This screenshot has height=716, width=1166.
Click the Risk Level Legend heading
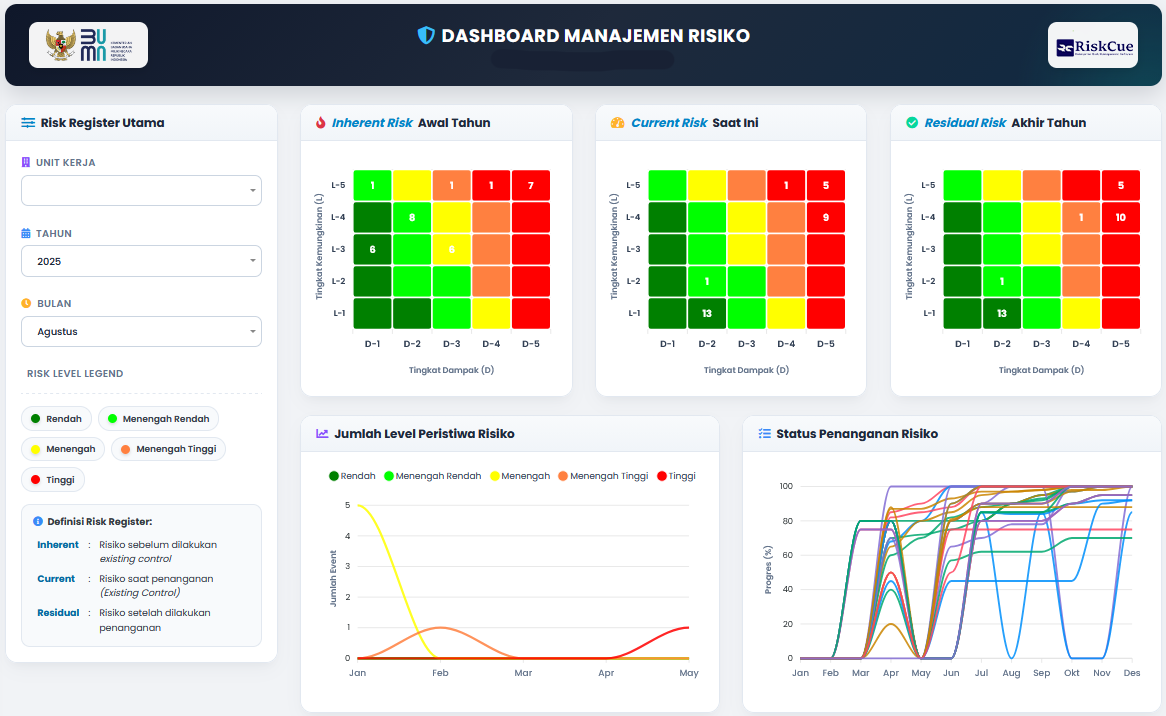point(75,374)
